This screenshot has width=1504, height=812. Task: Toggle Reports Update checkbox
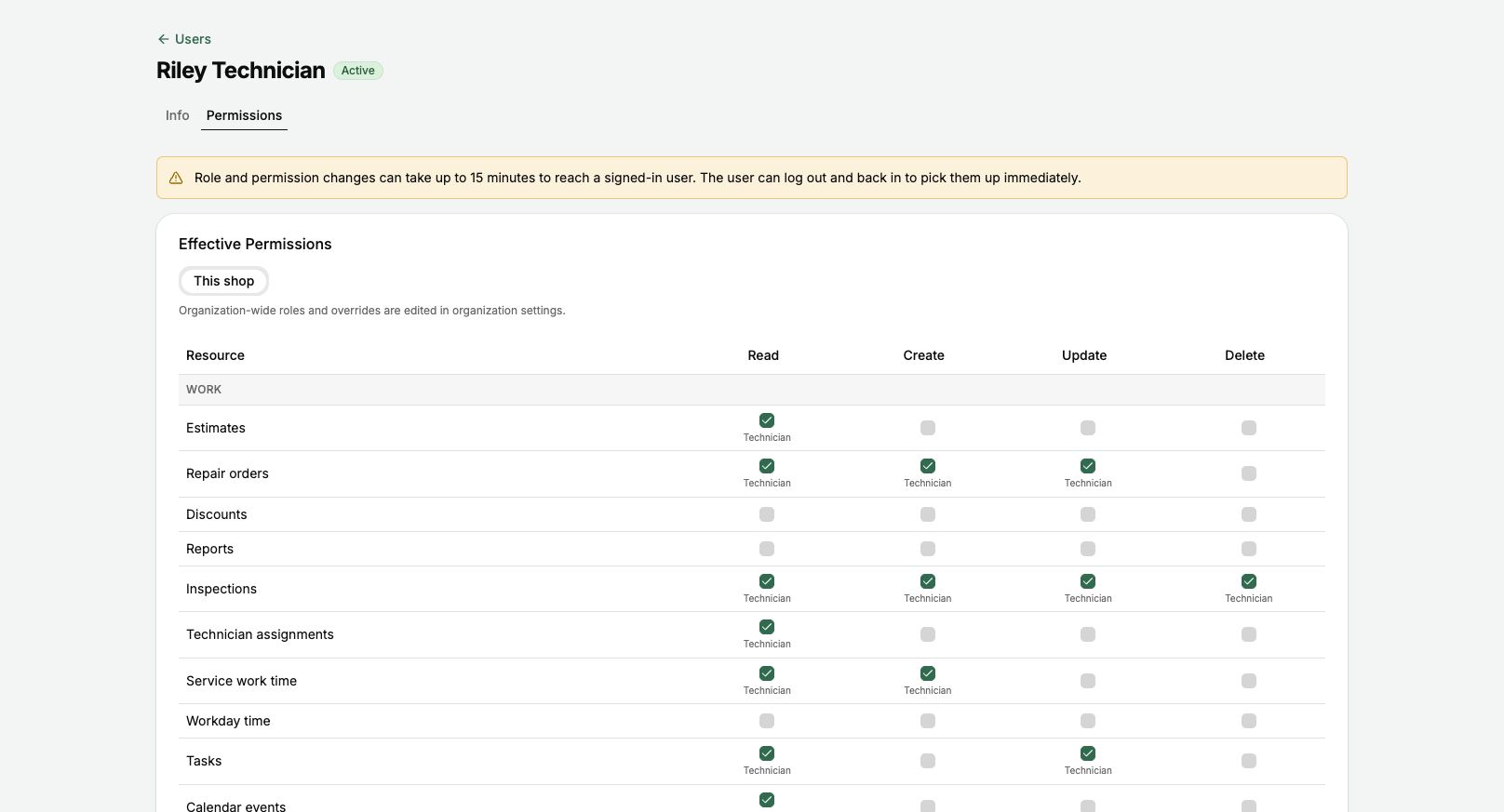(1088, 549)
